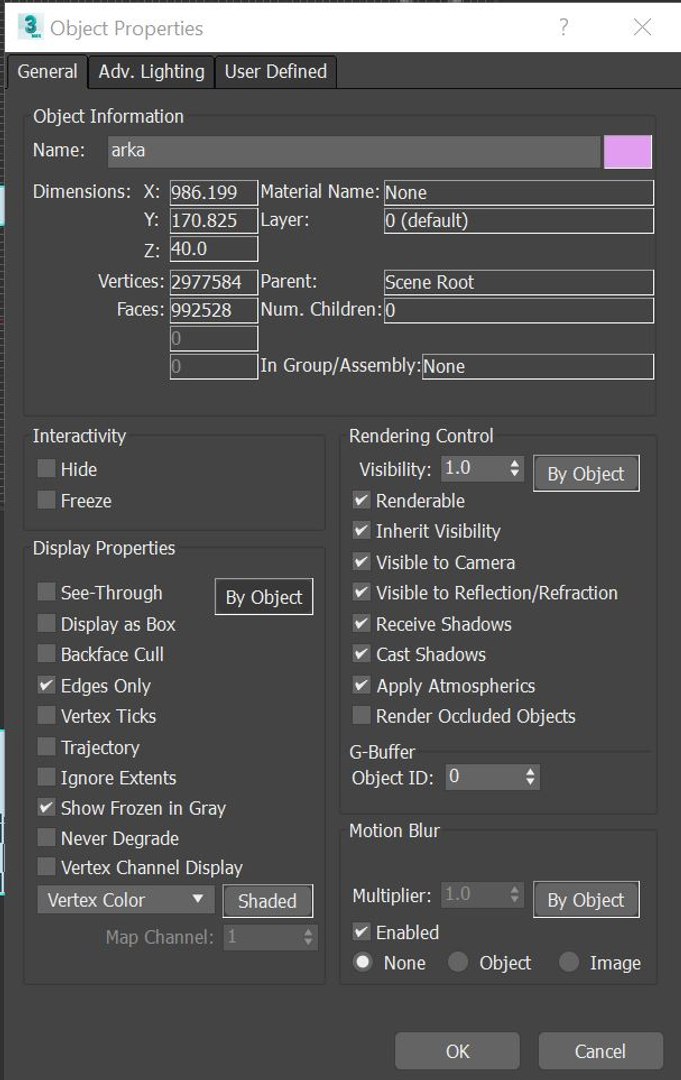Image resolution: width=681 pixels, height=1080 pixels.
Task: Click the 3ds Max application icon
Action: [30, 28]
